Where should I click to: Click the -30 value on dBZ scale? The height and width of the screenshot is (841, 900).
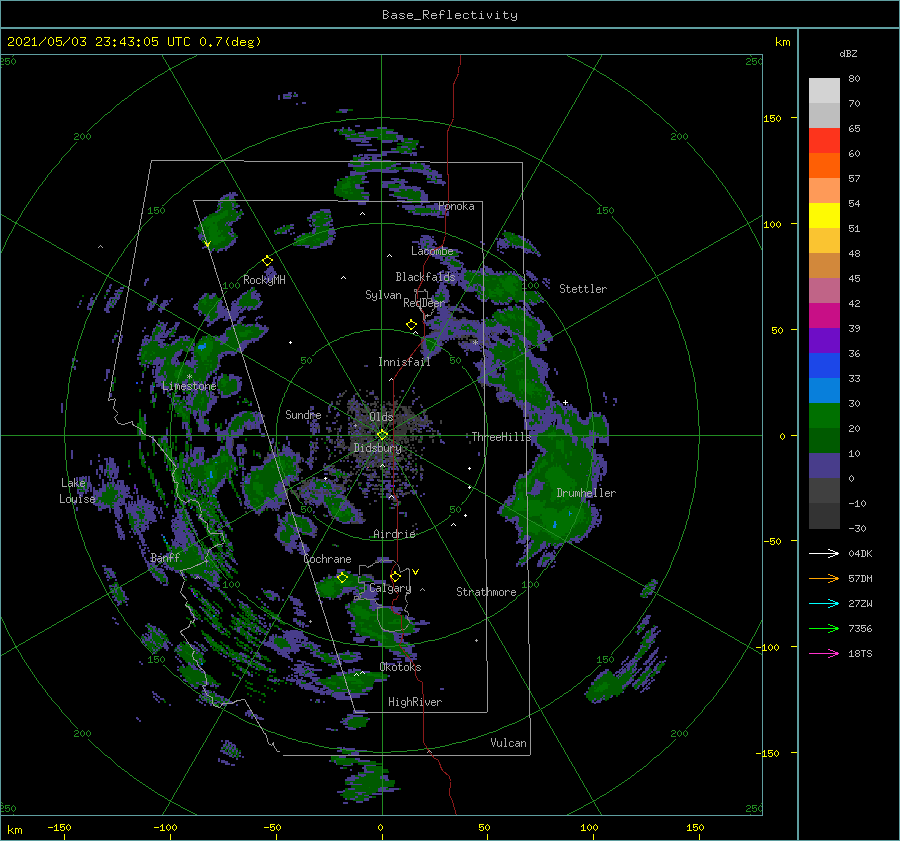(x=857, y=529)
